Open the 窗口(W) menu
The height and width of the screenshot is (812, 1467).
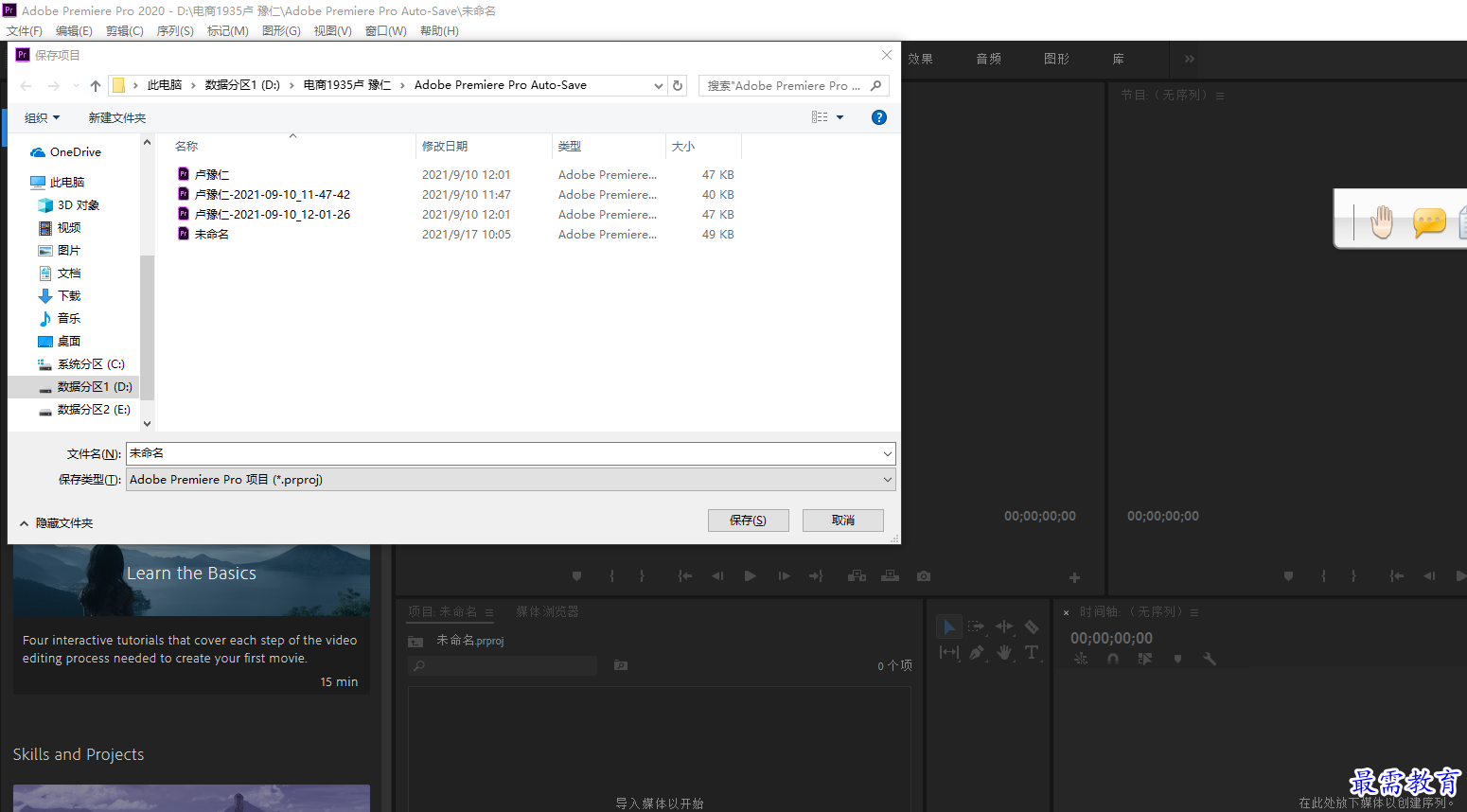click(x=386, y=30)
